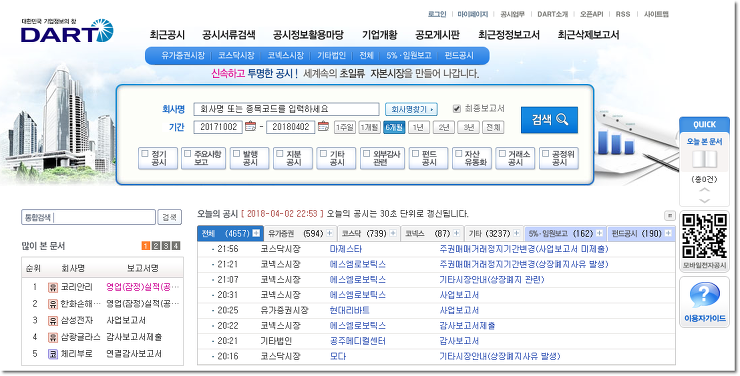Click the QUICK panel down arrow
Viewport: 740px width, 376px height.
pos(704,201)
